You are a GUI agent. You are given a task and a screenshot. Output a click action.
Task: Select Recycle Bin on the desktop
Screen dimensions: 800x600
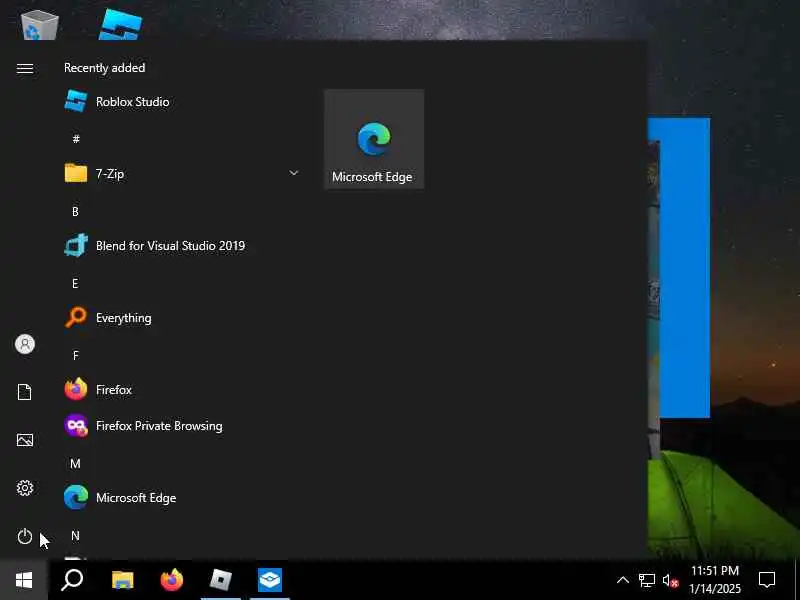[39, 24]
